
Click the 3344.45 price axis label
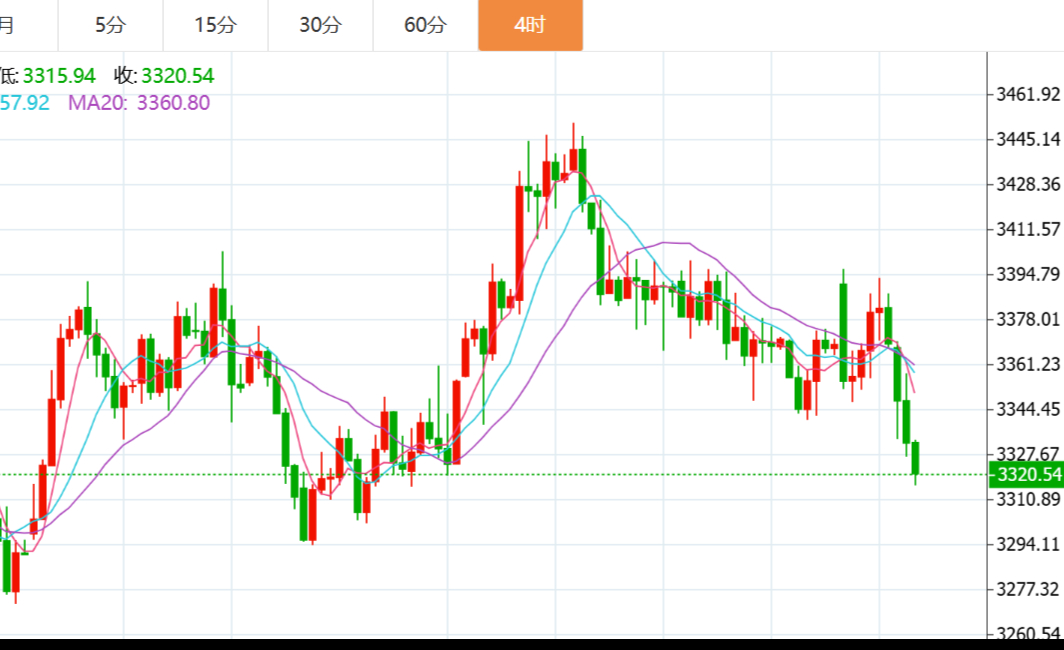click(1027, 409)
